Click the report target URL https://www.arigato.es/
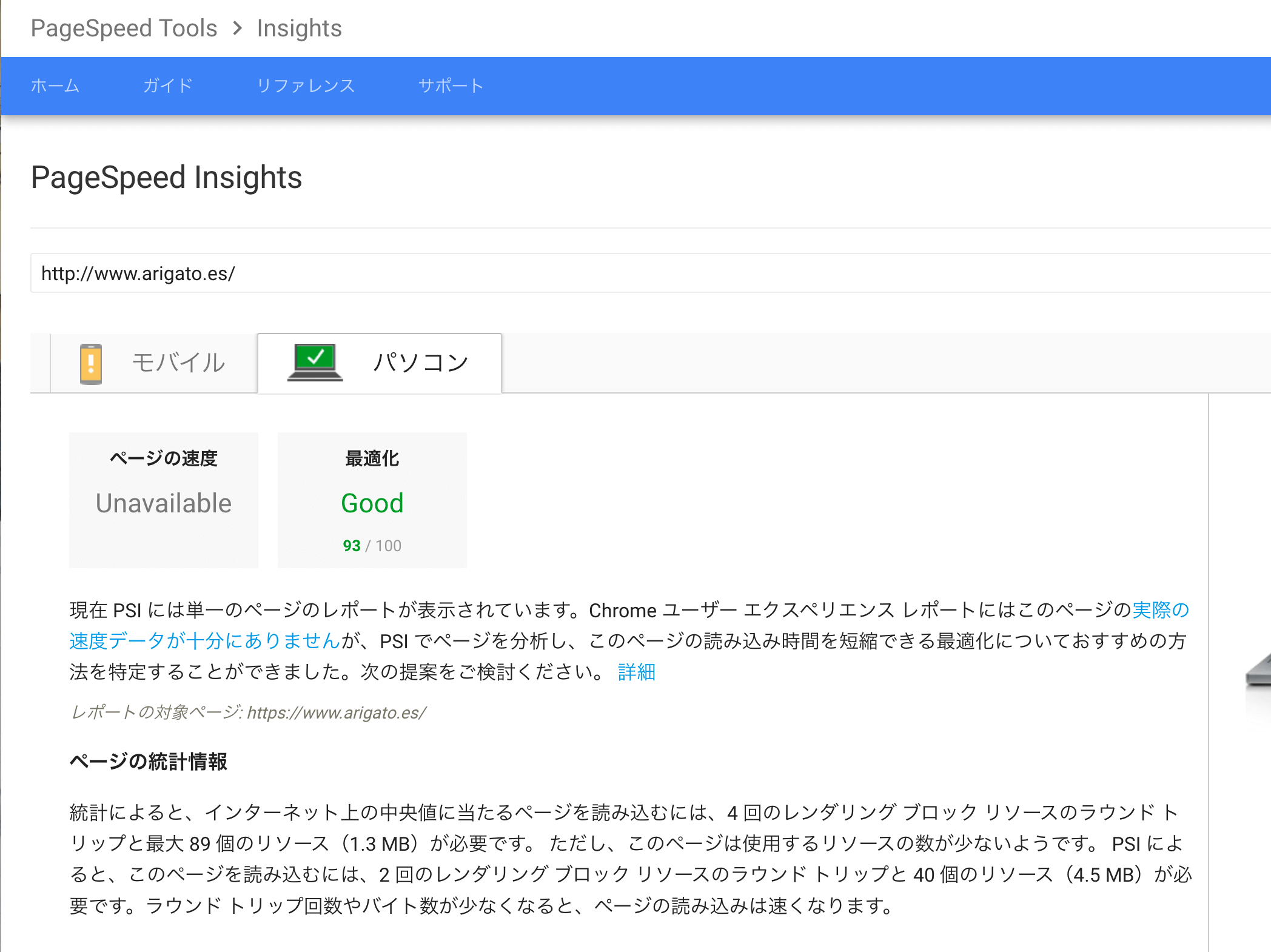The height and width of the screenshot is (952, 1271). pyautogui.click(x=337, y=712)
